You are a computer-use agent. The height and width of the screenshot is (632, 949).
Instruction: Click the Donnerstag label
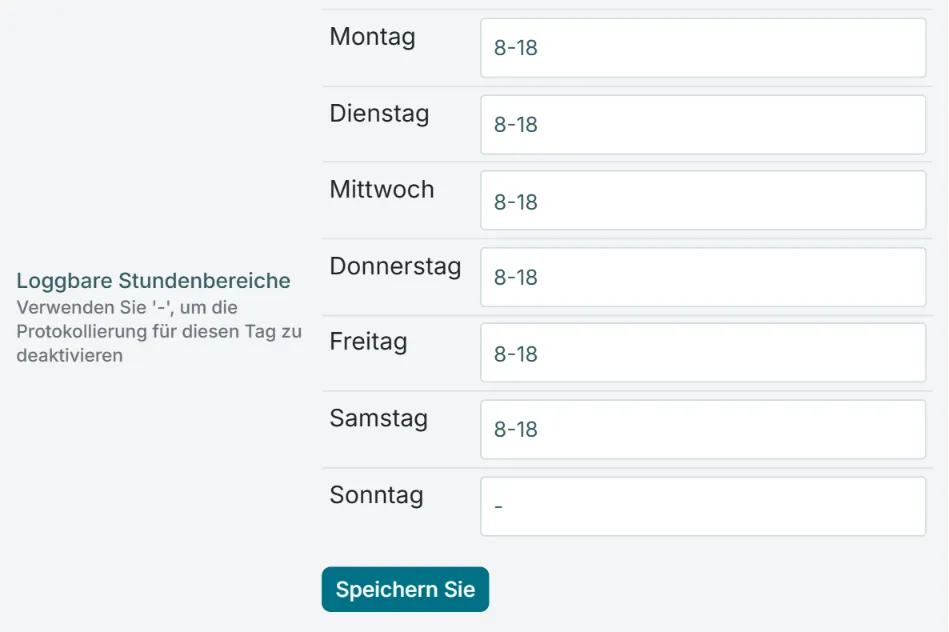pos(395,266)
